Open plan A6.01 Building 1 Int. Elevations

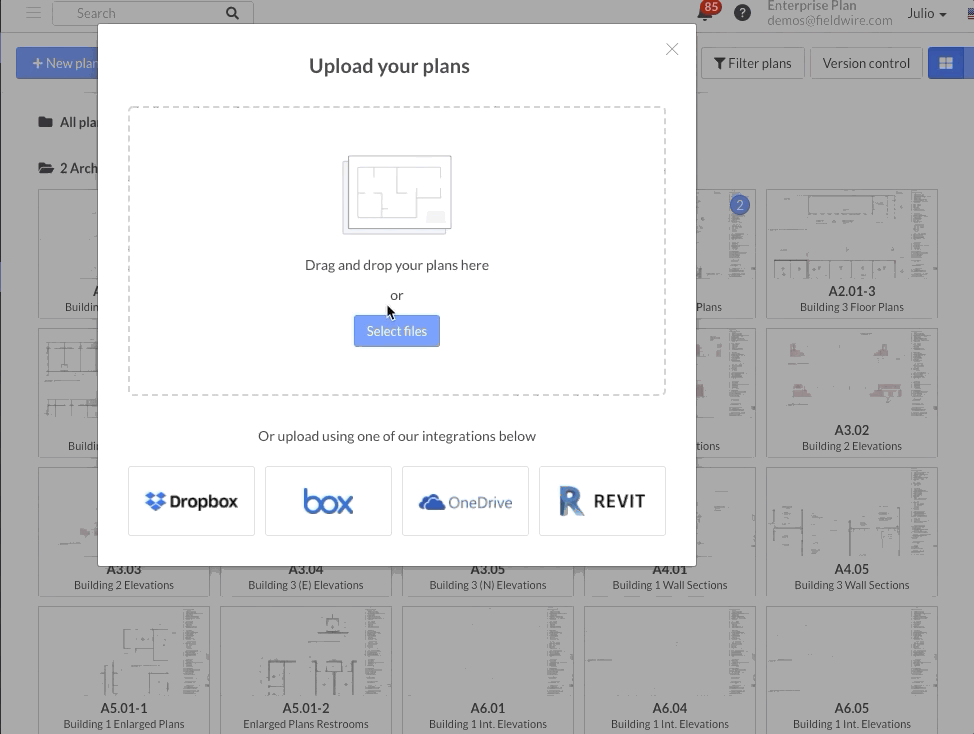pyautogui.click(x=488, y=670)
